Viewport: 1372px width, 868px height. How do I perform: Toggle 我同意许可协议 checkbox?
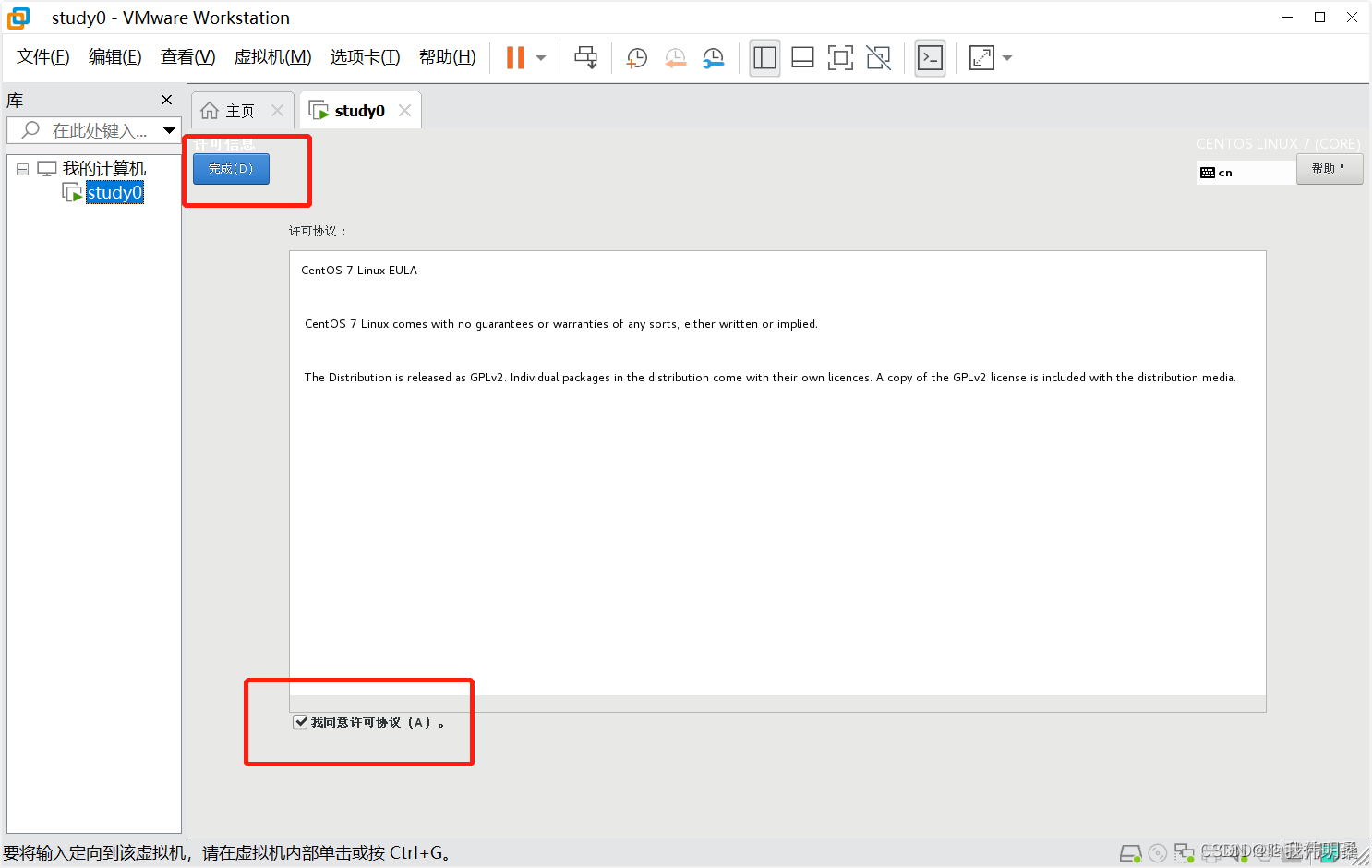pos(300,722)
